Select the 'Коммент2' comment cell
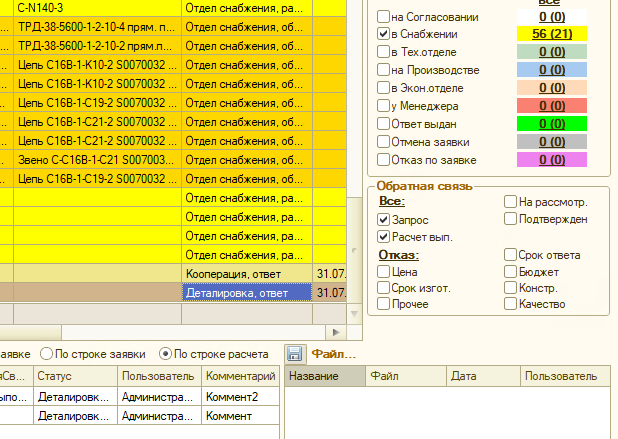618x439 pixels. click(240, 396)
